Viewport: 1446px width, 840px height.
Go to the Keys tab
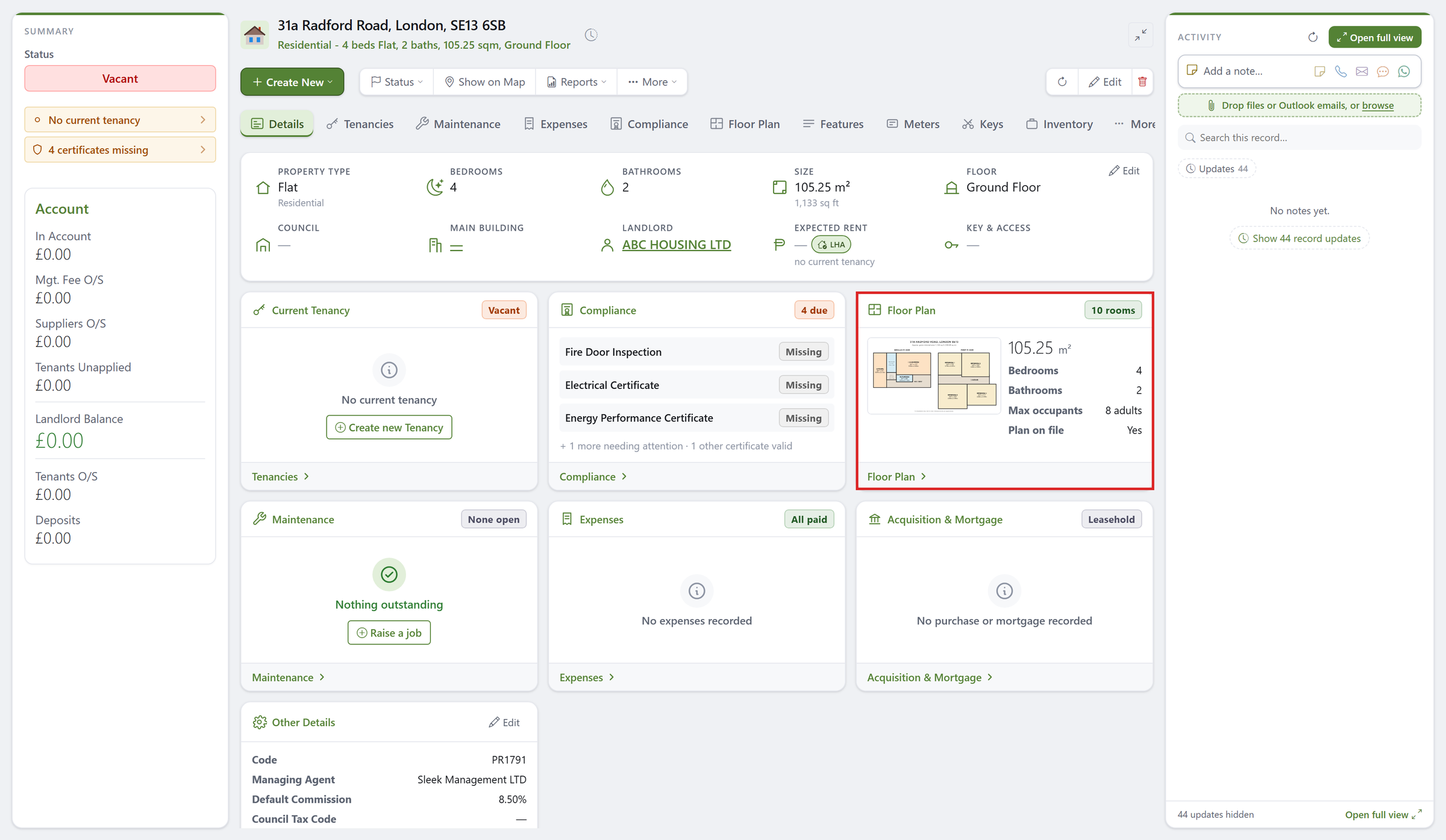tap(983, 124)
